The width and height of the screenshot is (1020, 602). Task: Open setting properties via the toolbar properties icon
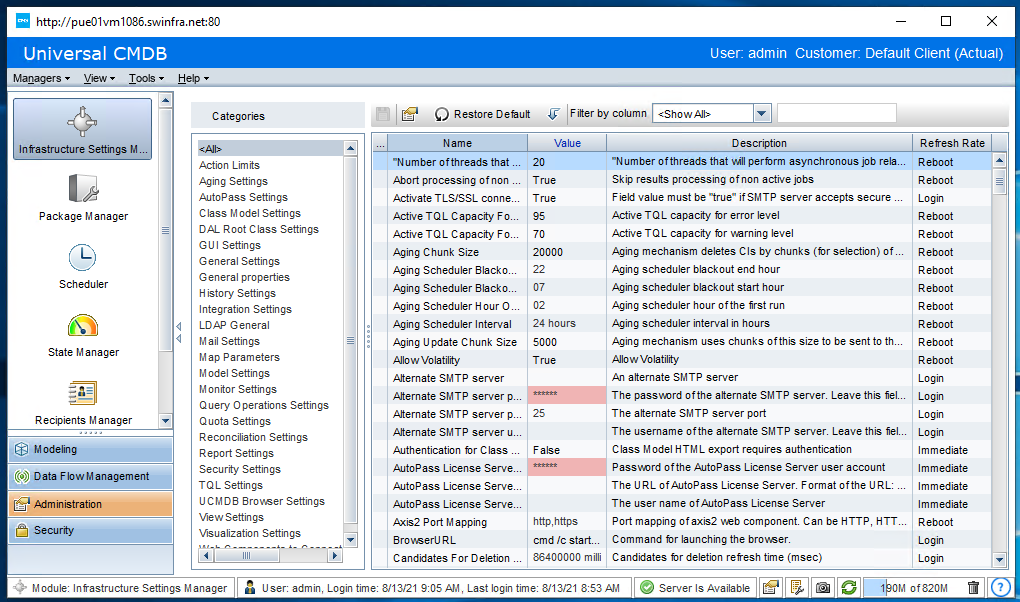tap(410, 113)
